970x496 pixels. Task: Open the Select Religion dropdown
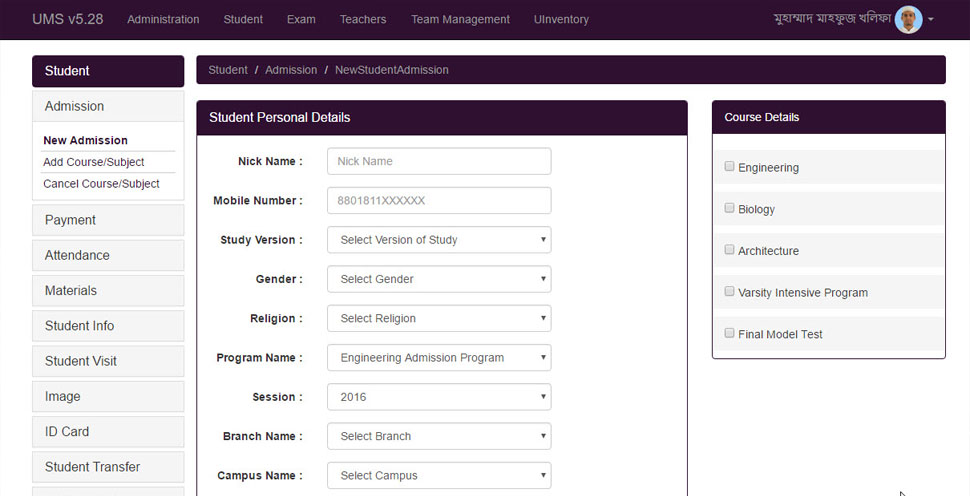439,319
